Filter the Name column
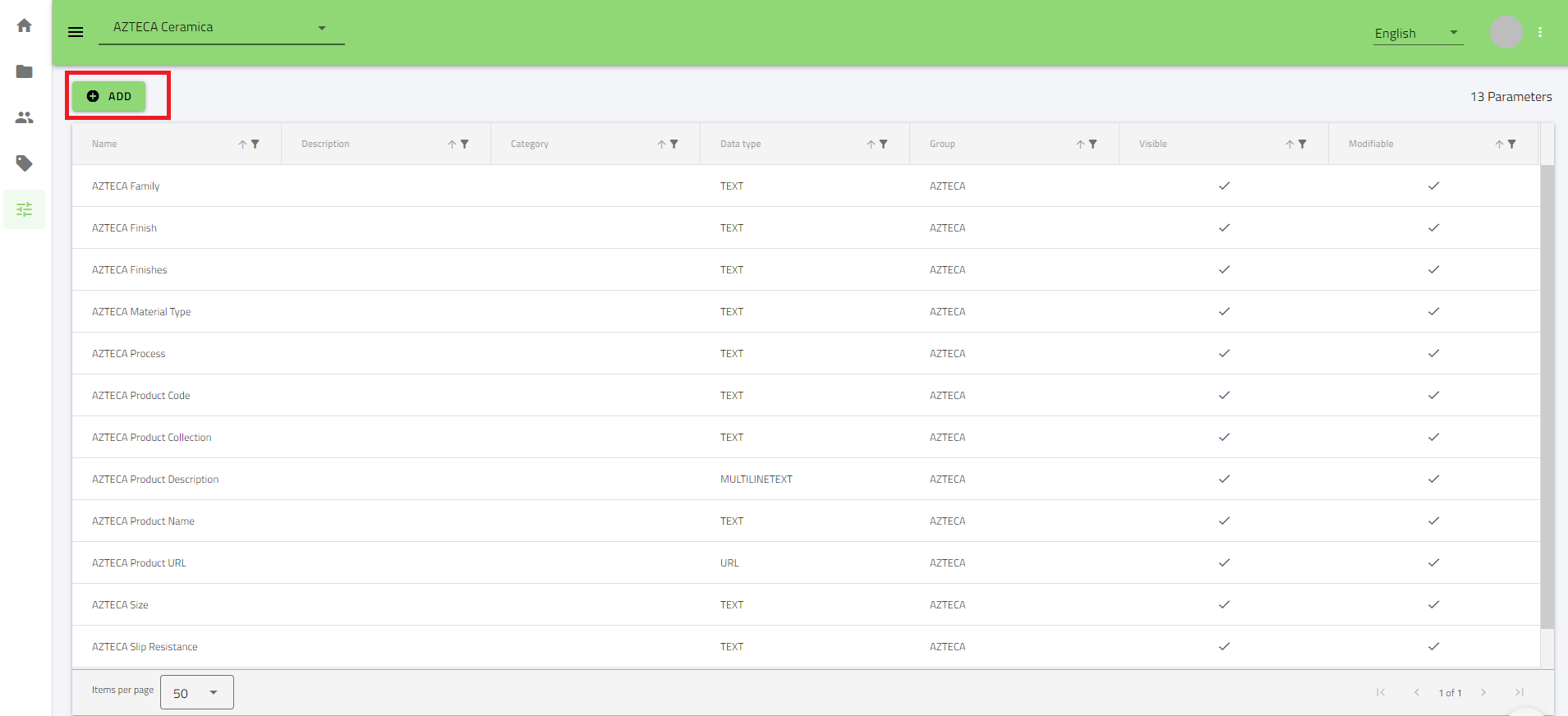The image size is (1568, 716). coord(255,144)
